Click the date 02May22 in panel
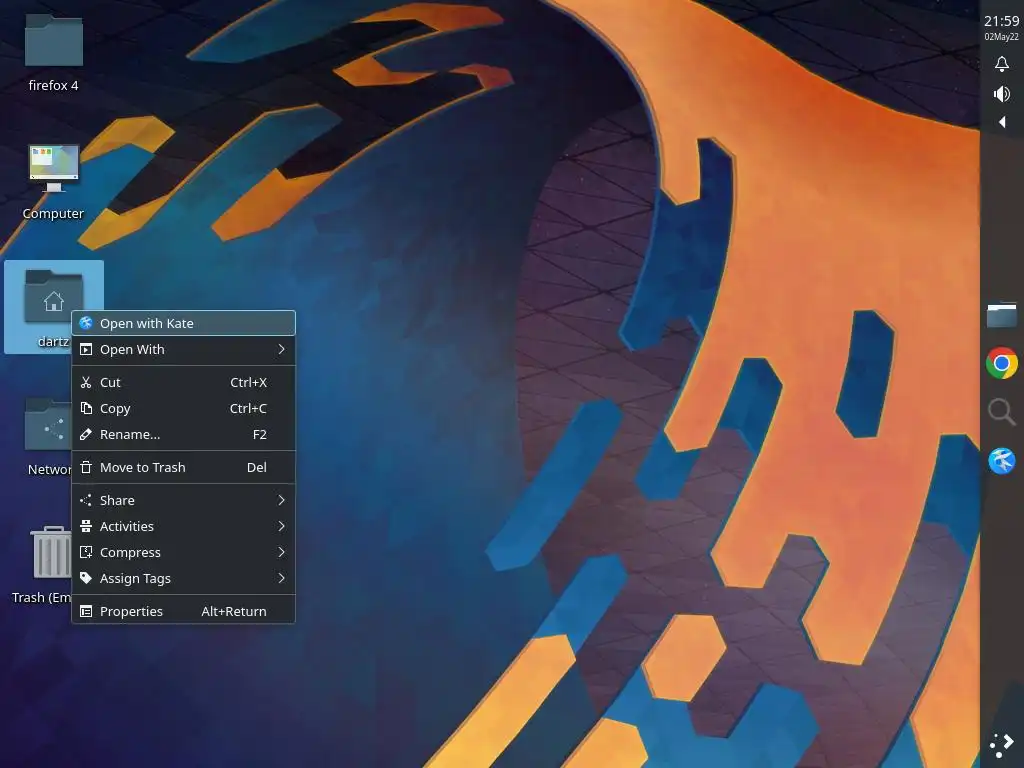The height and width of the screenshot is (768, 1024). point(1001,37)
